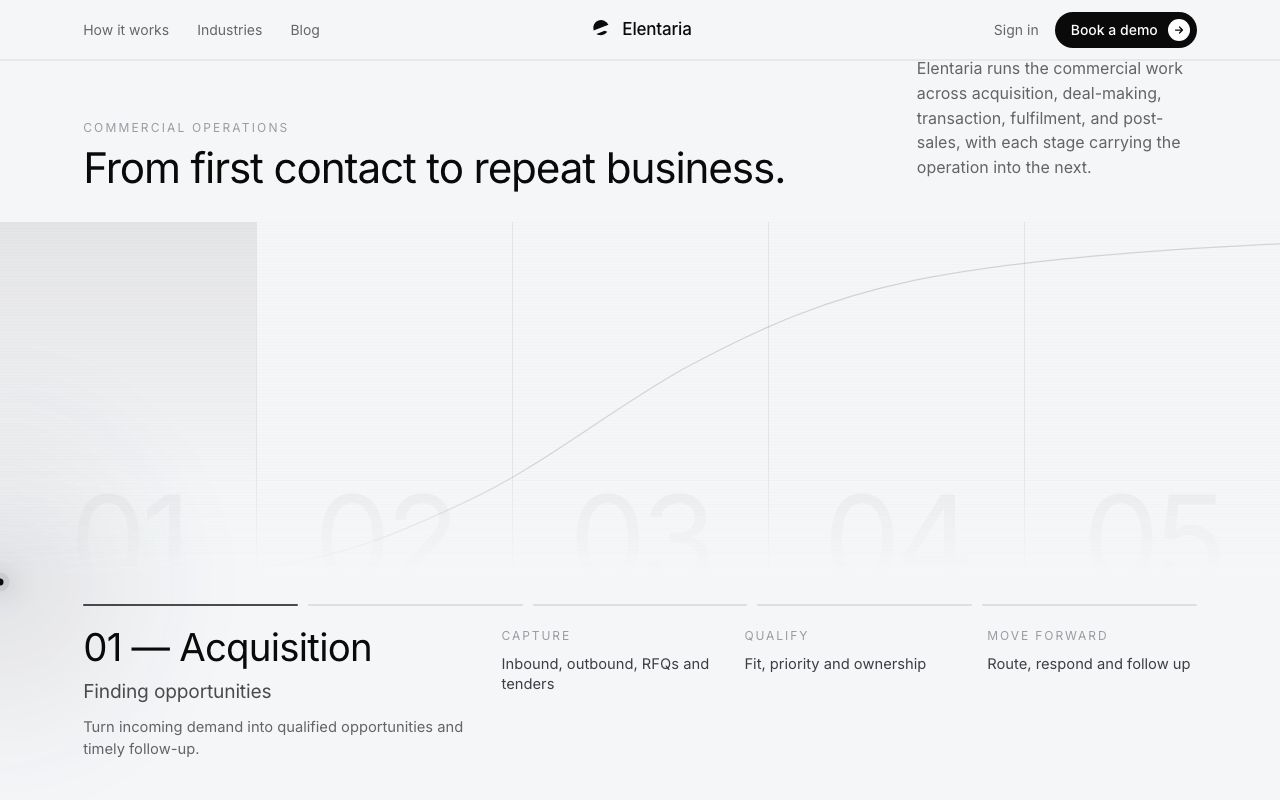Click the large faded 03 stage number
This screenshot has height=800, width=1280.
click(642, 530)
